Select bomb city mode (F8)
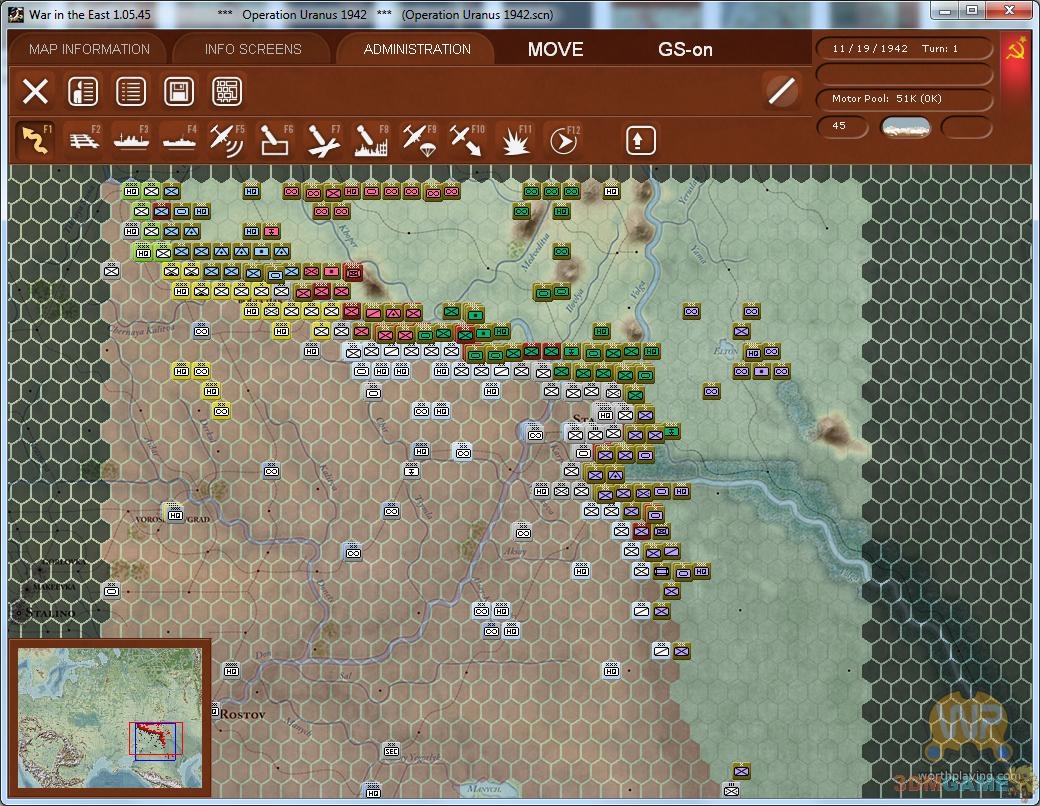The image size is (1040, 806). tap(371, 139)
